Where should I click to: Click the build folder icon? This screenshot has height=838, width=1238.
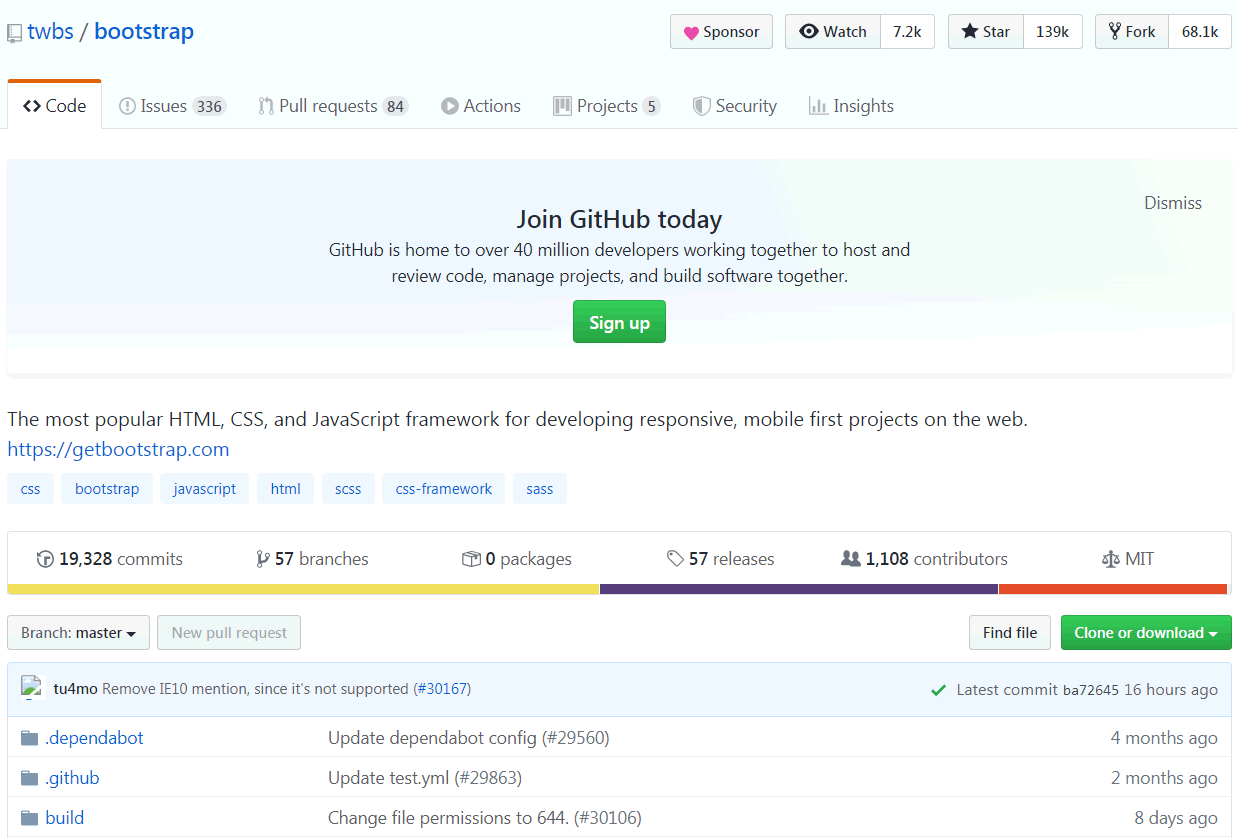pos(29,818)
